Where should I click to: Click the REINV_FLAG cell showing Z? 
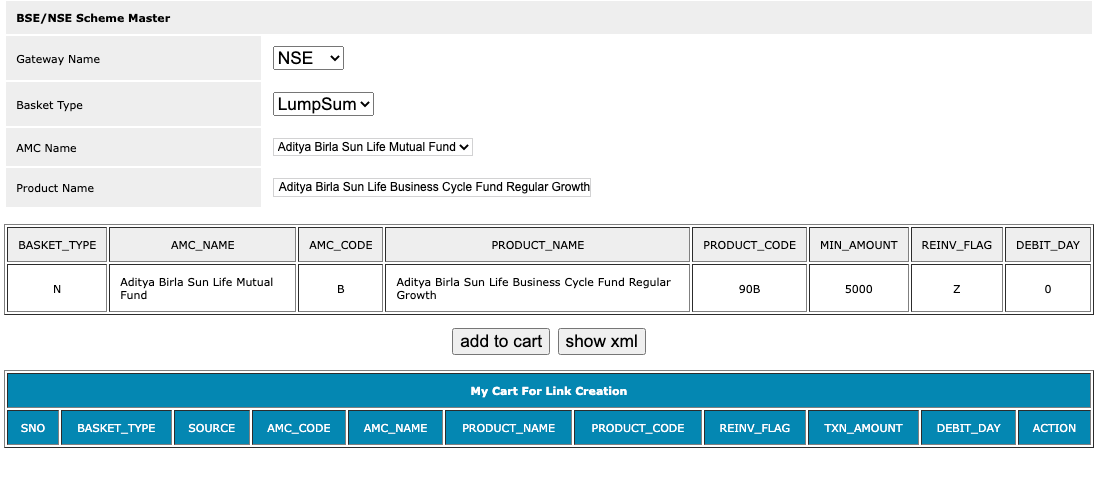point(956,289)
